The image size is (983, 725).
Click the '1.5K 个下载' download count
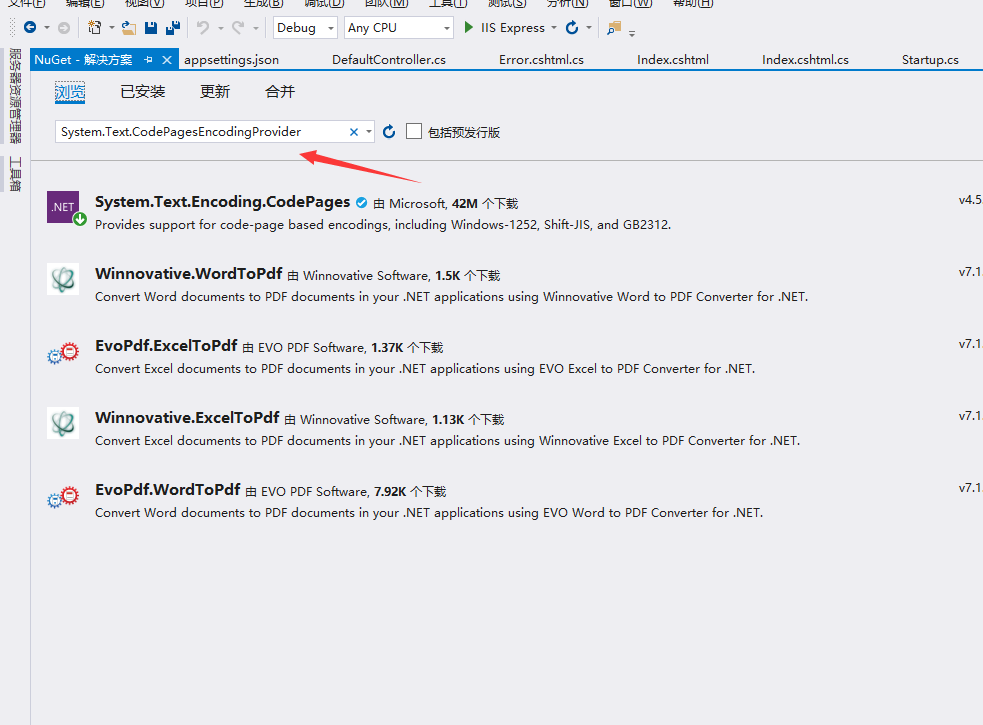pyautogui.click(x=468, y=275)
